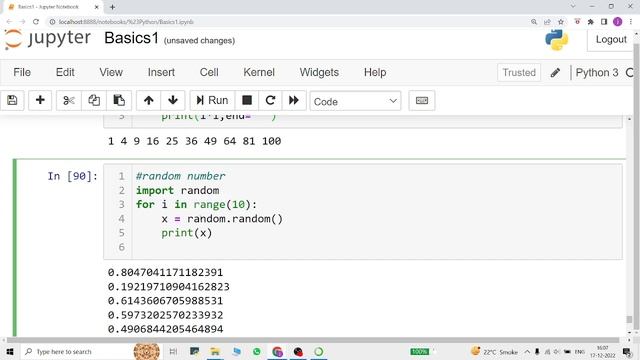640x360 pixels.
Task: Close the Basics1 browser tab
Action: coord(97,7)
